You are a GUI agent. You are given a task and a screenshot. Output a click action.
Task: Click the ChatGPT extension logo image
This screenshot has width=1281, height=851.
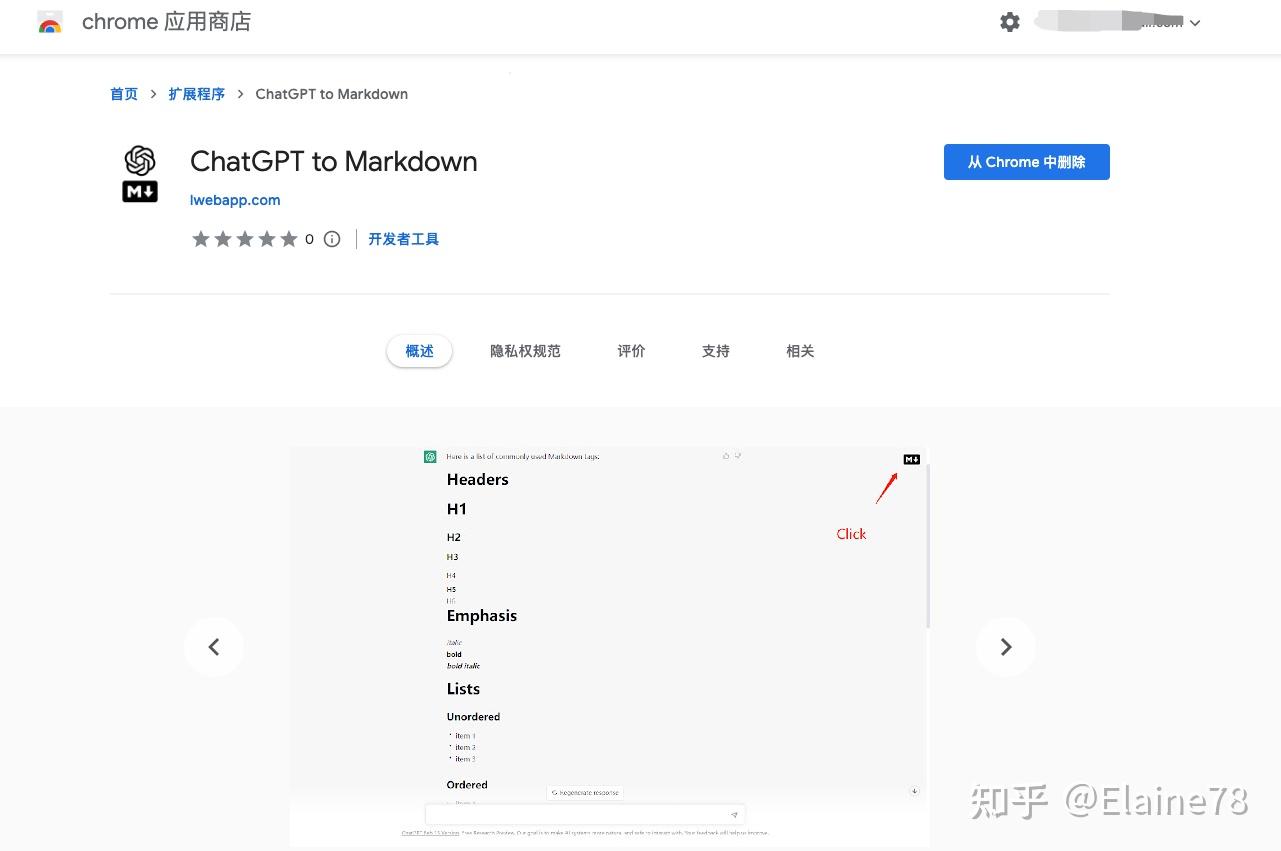point(139,161)
